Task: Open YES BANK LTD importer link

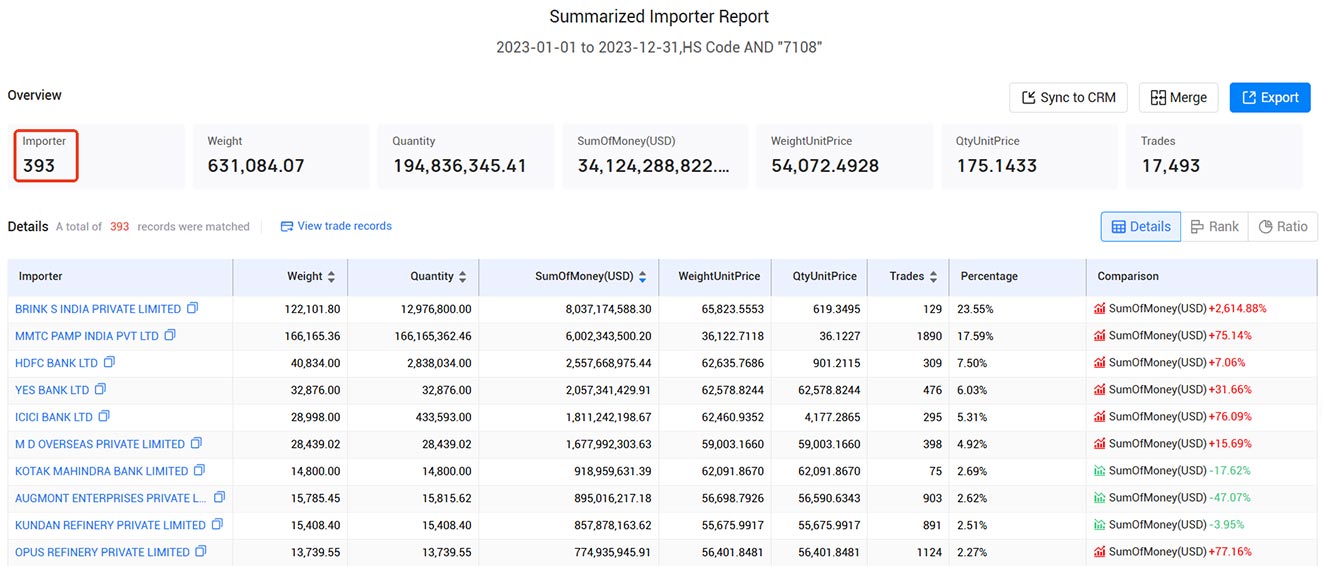Action: 52,390
